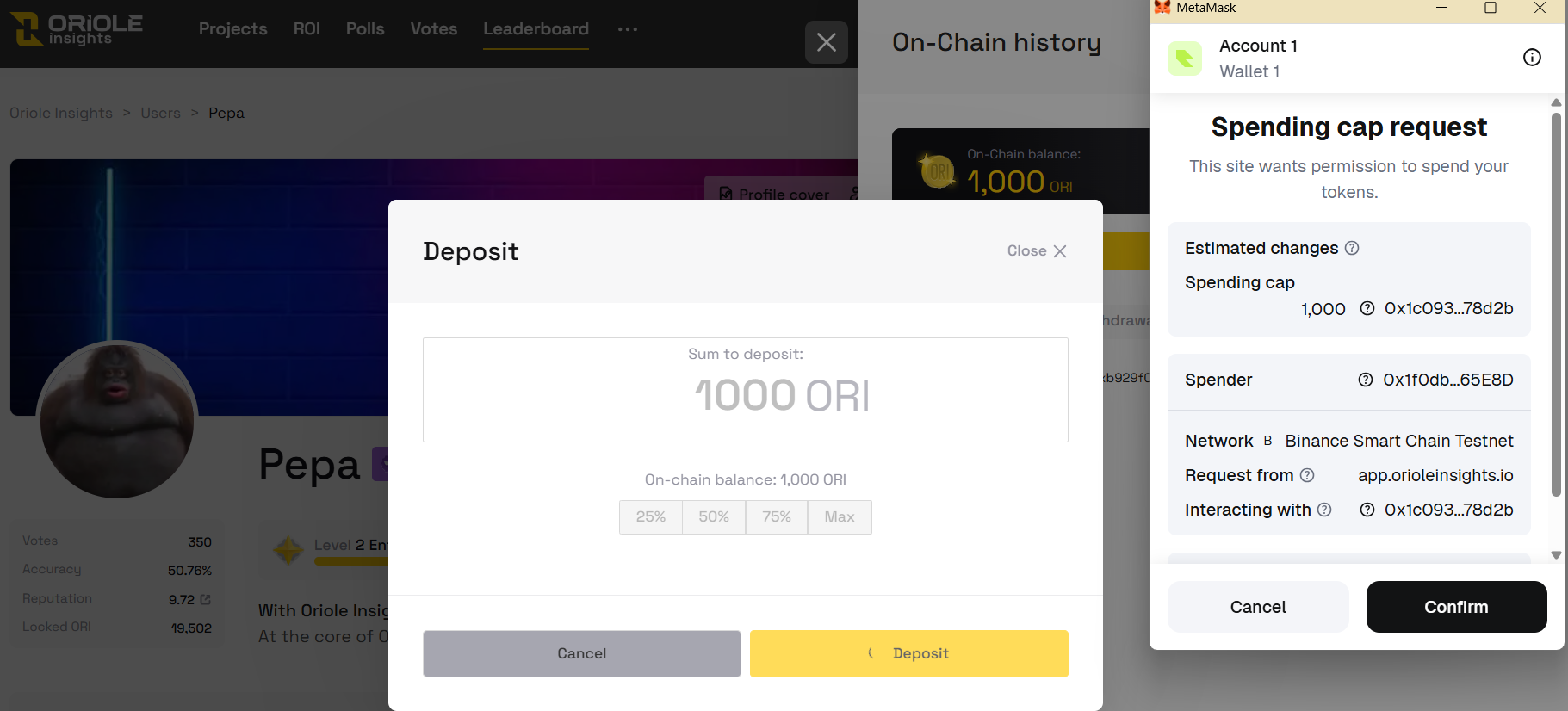
Task: Click the Account 1 green avatar icon
Action: [1185, 59]
